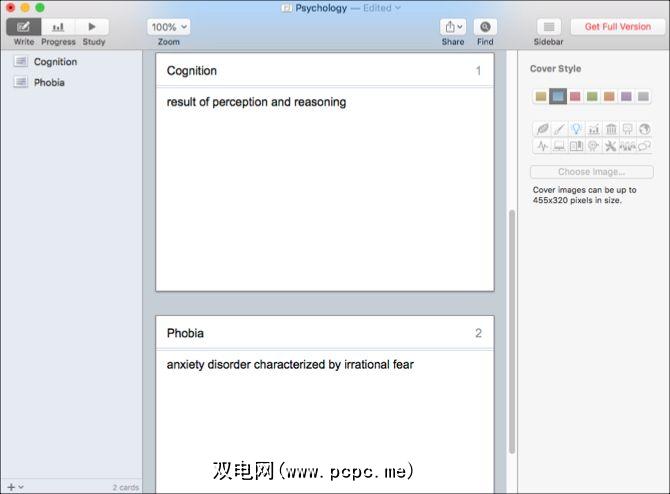Choose the speech bubbles cover icon
This screenshot has width=670, height=494.
645,146
